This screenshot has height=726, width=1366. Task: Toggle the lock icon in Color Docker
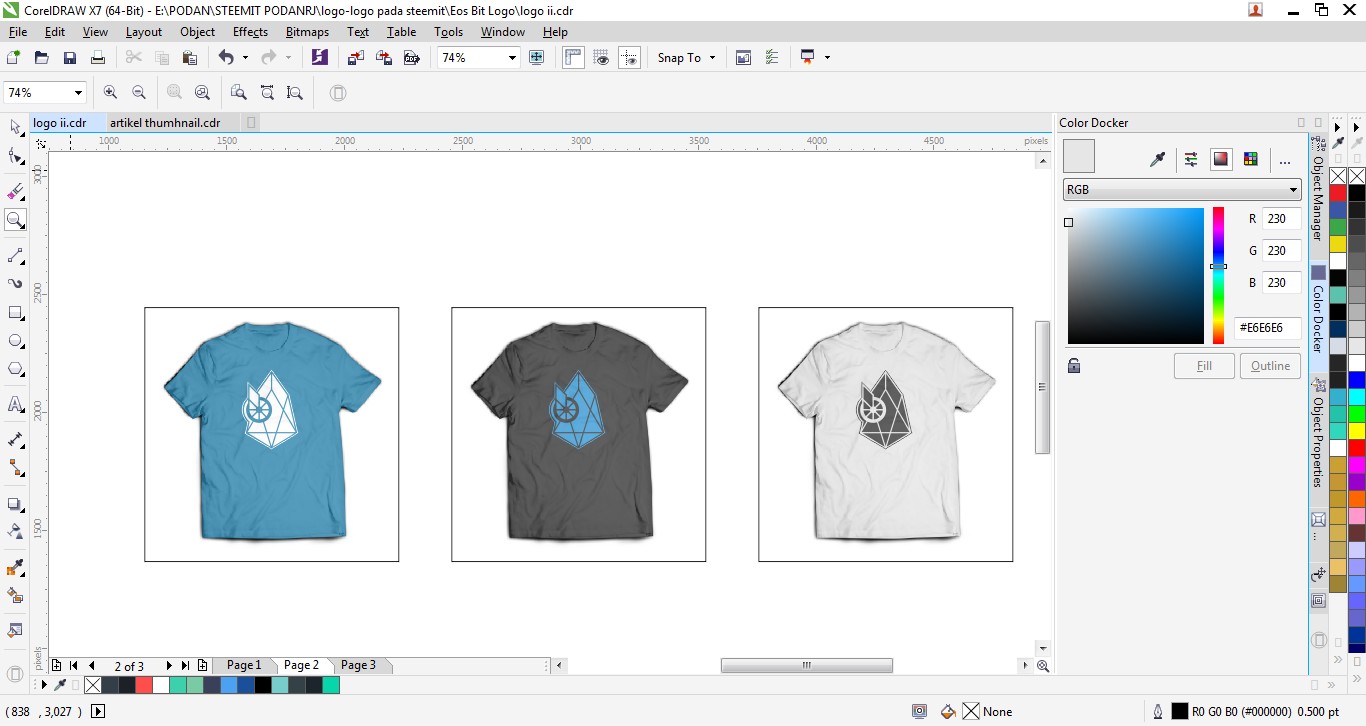[1074, 366]
